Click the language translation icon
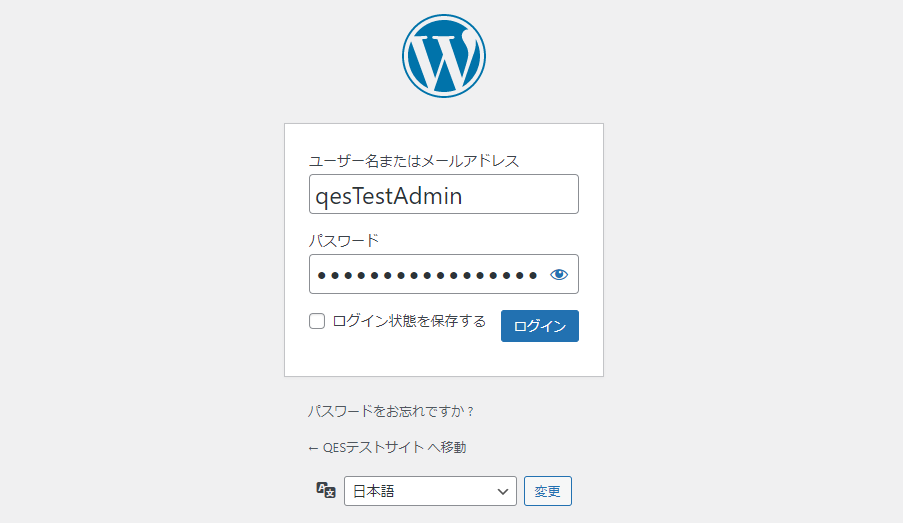903x523 pixels. pos(325,490)
